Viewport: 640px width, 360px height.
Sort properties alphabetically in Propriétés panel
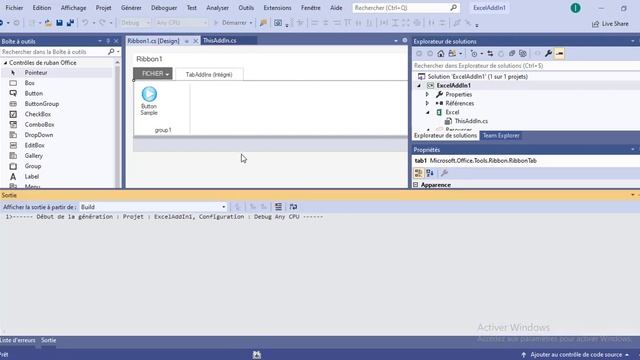[430, 173]
